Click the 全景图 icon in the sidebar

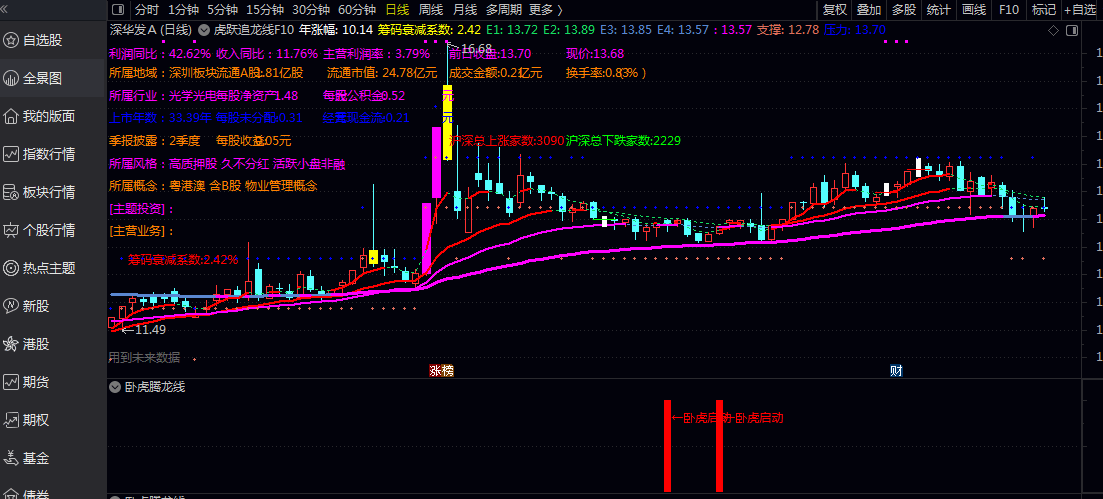11,78
